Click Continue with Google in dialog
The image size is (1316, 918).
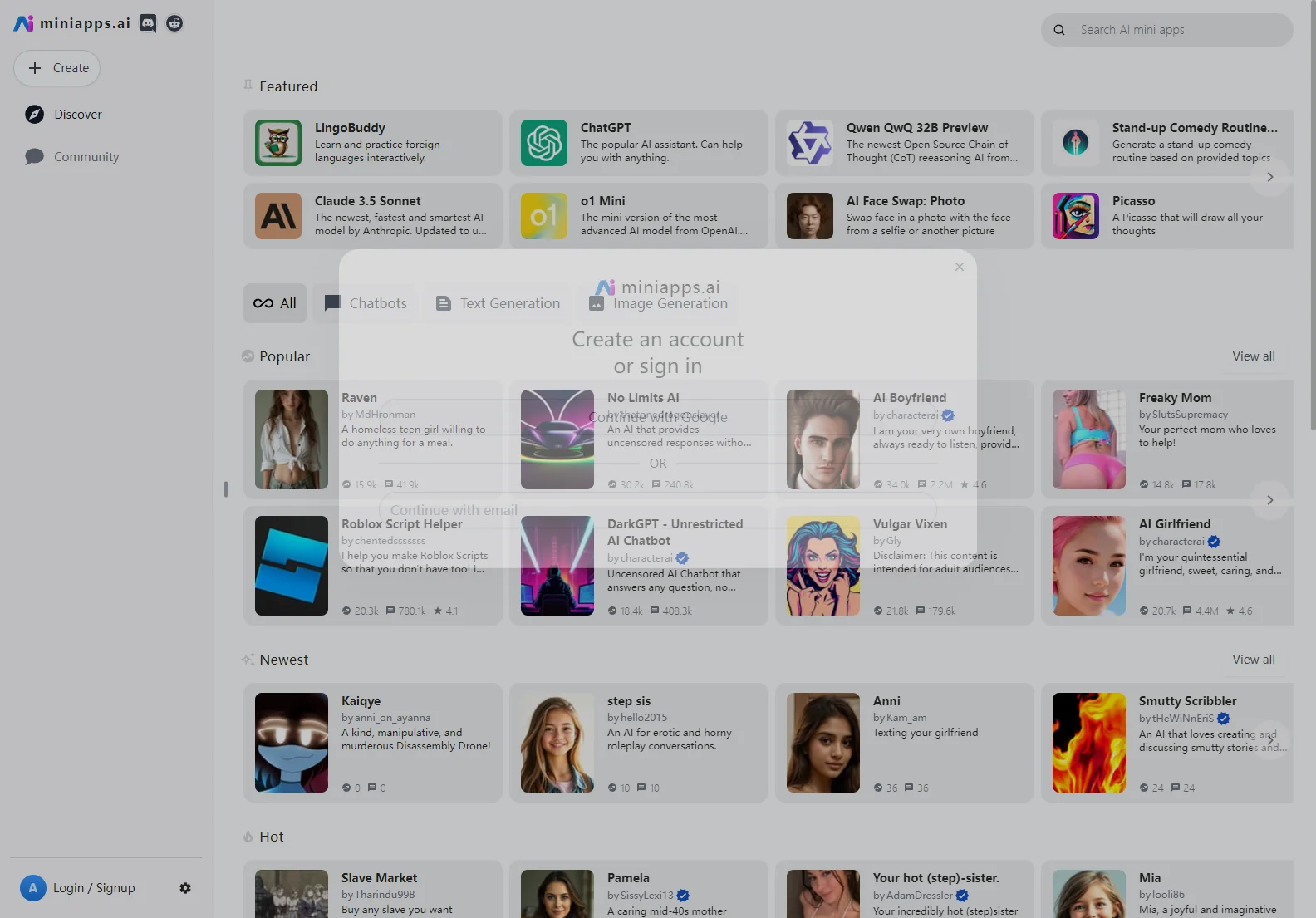click(x=658, y=417)
